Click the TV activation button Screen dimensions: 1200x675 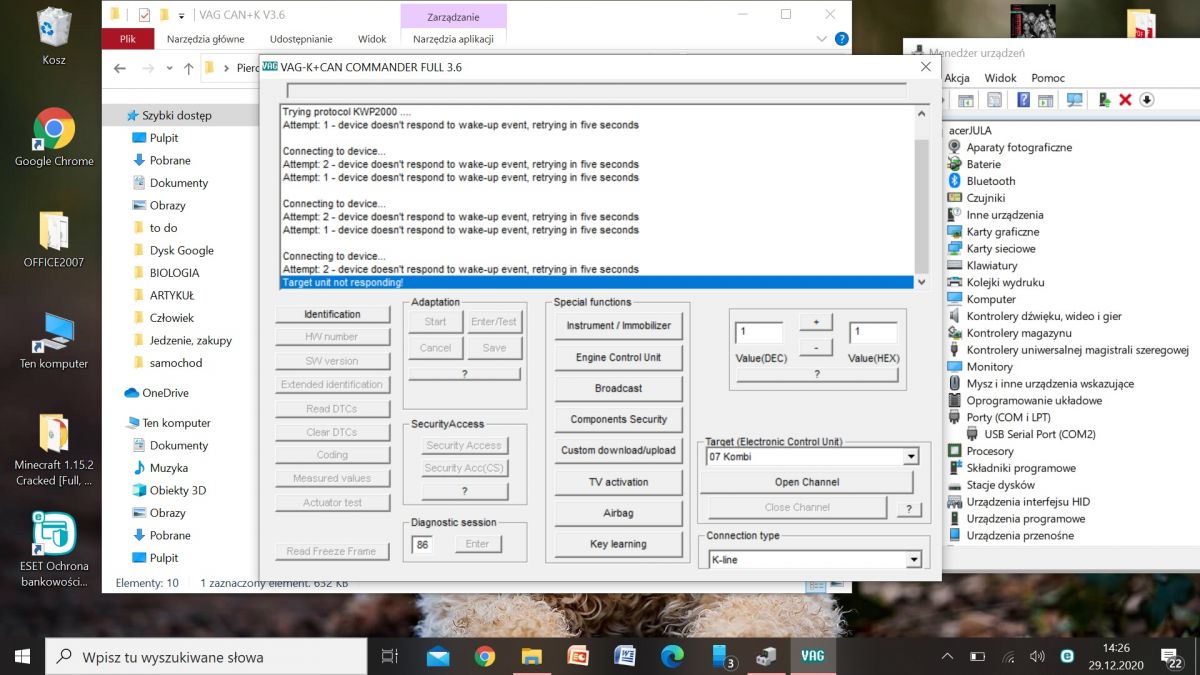(618, 482)
